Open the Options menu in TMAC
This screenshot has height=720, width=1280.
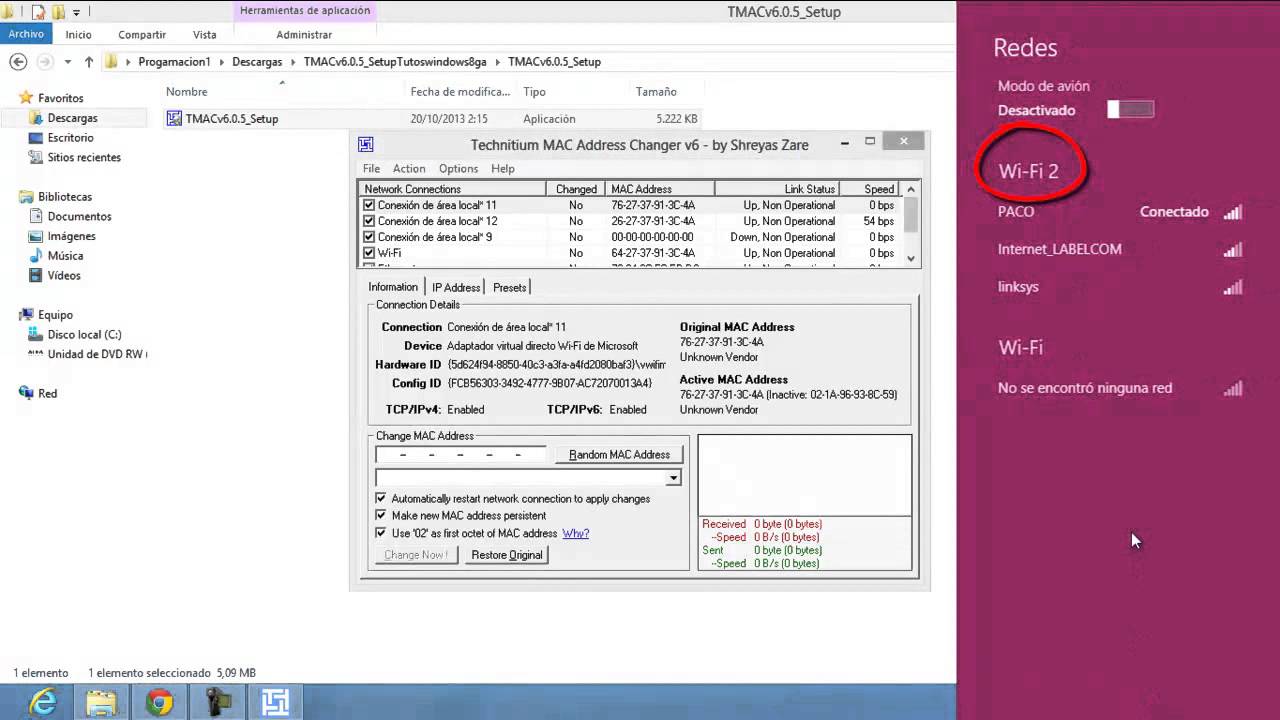tap(459, 169)
